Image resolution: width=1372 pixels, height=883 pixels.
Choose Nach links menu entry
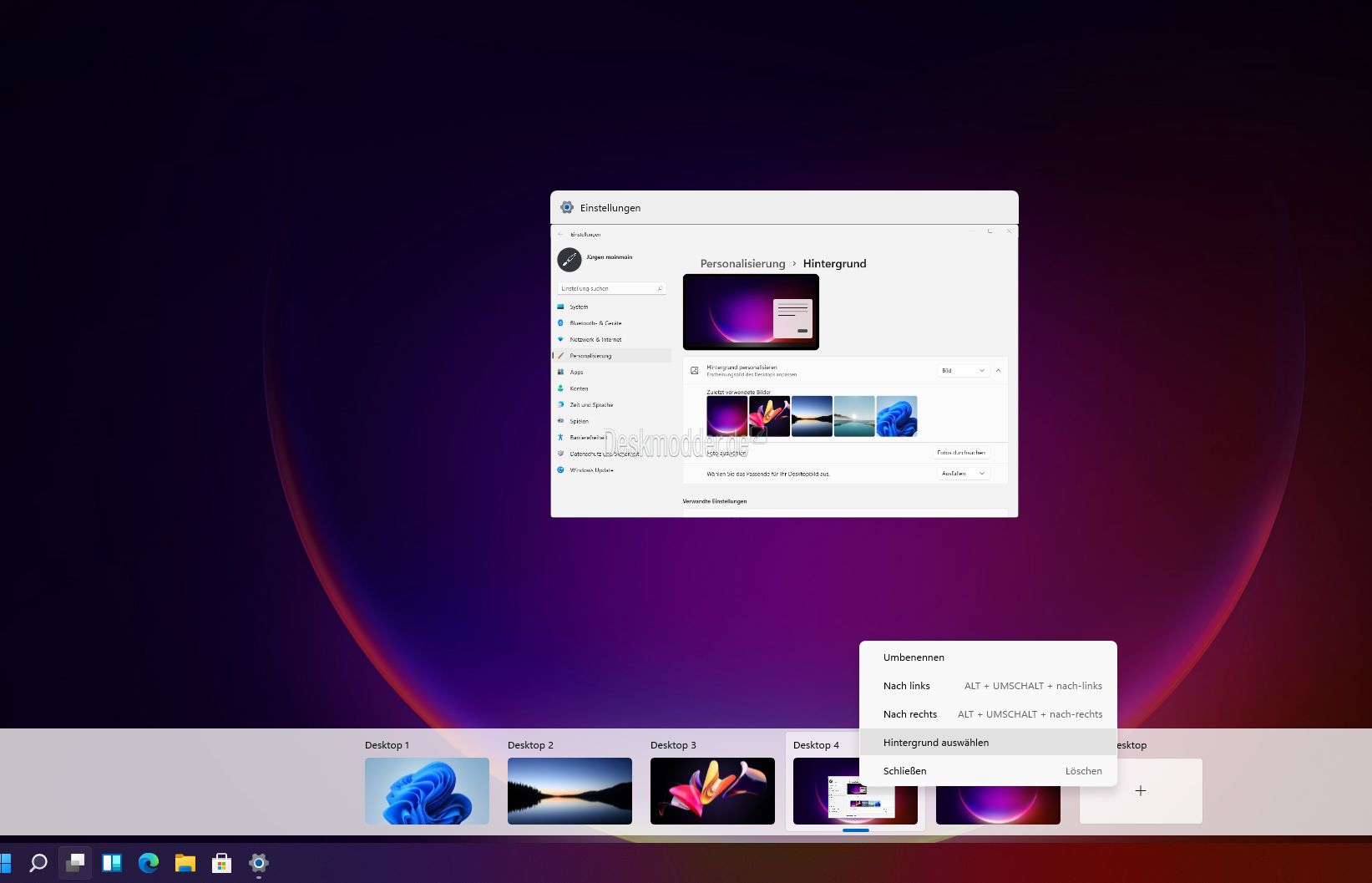[x=907, y=686]
